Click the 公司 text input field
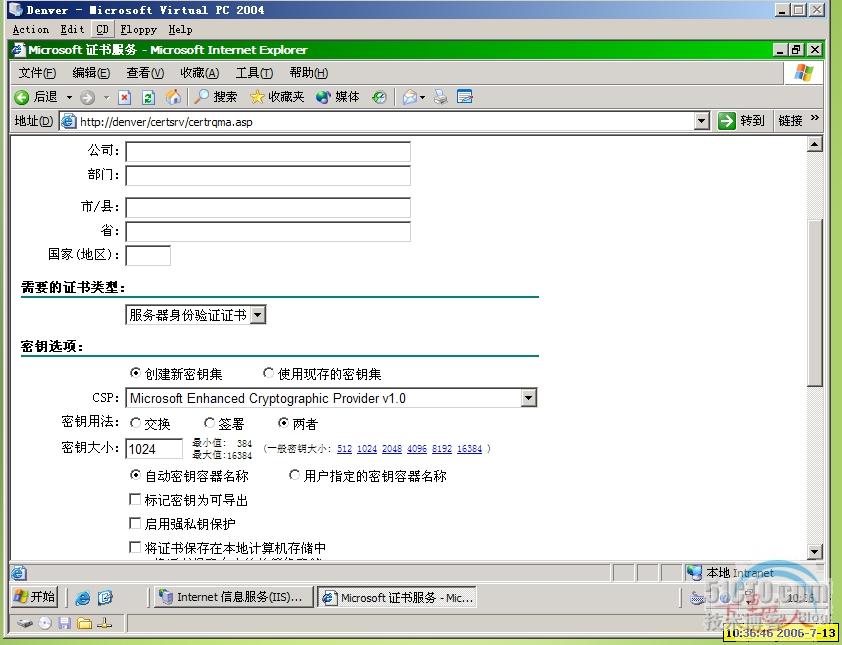 tap(268, 151)
